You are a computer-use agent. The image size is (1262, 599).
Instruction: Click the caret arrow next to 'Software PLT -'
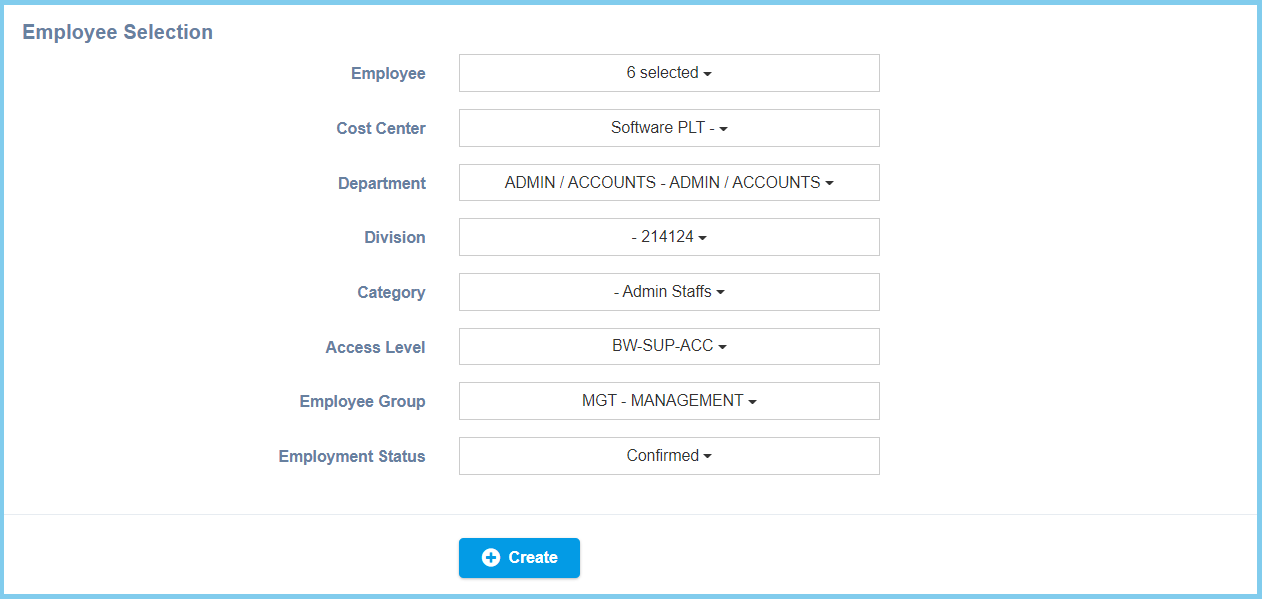pos(724,129)
